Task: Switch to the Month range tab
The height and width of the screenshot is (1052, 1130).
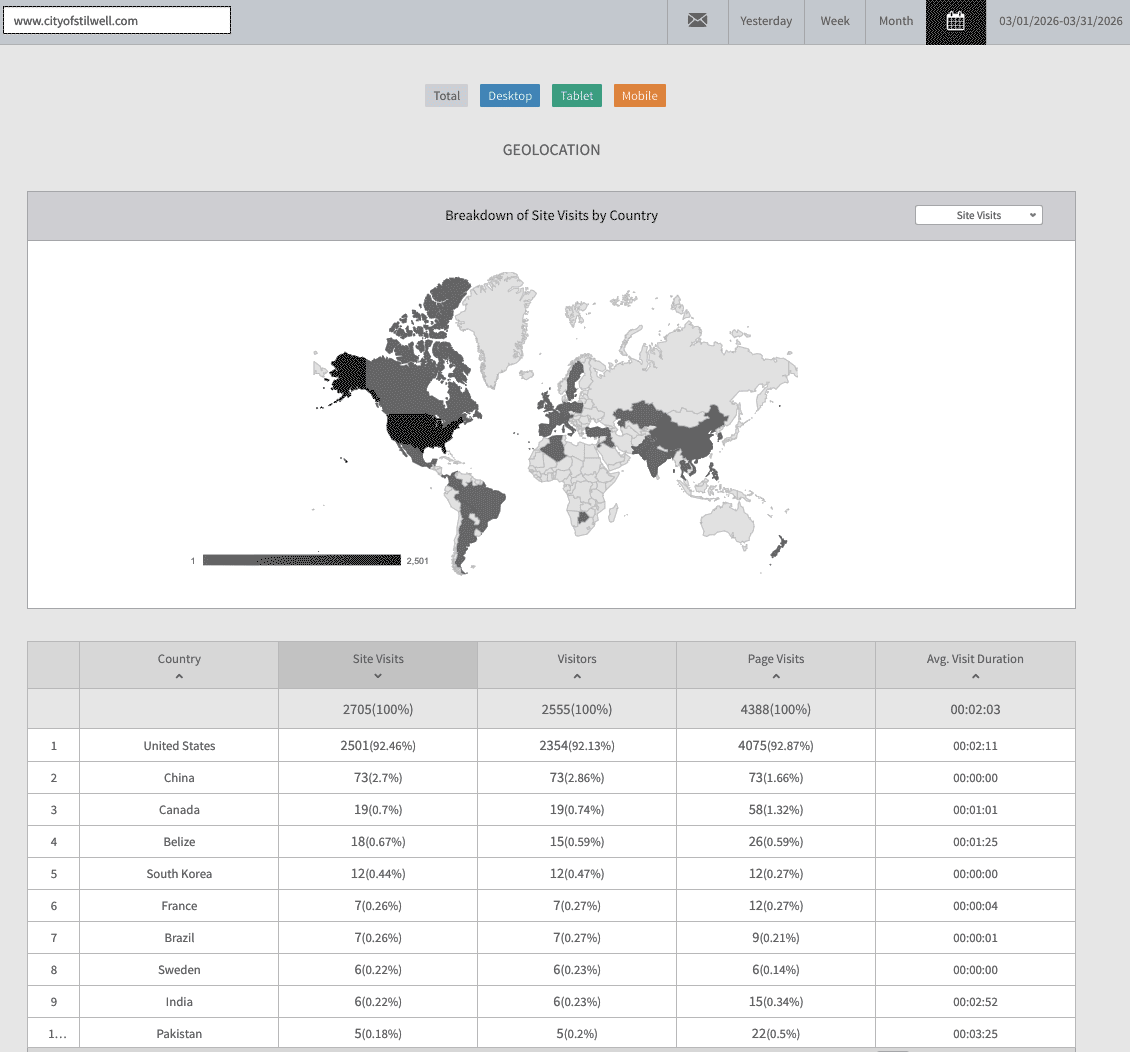Action: click(895, 21)
